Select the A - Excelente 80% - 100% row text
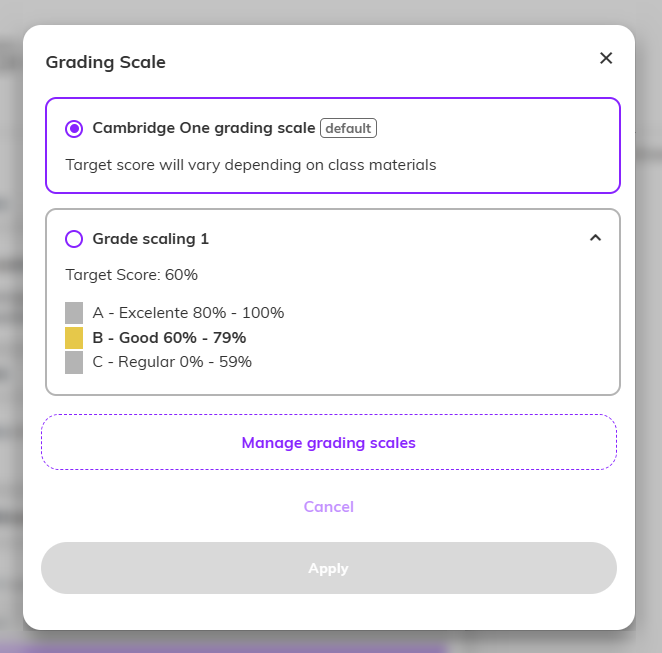662x653 pixels. click(188, 312)
